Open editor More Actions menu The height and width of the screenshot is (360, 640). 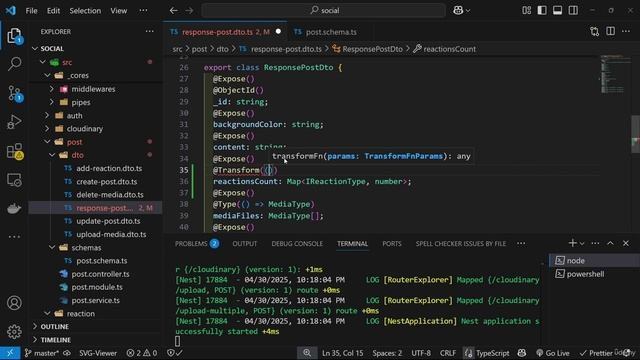626,31
